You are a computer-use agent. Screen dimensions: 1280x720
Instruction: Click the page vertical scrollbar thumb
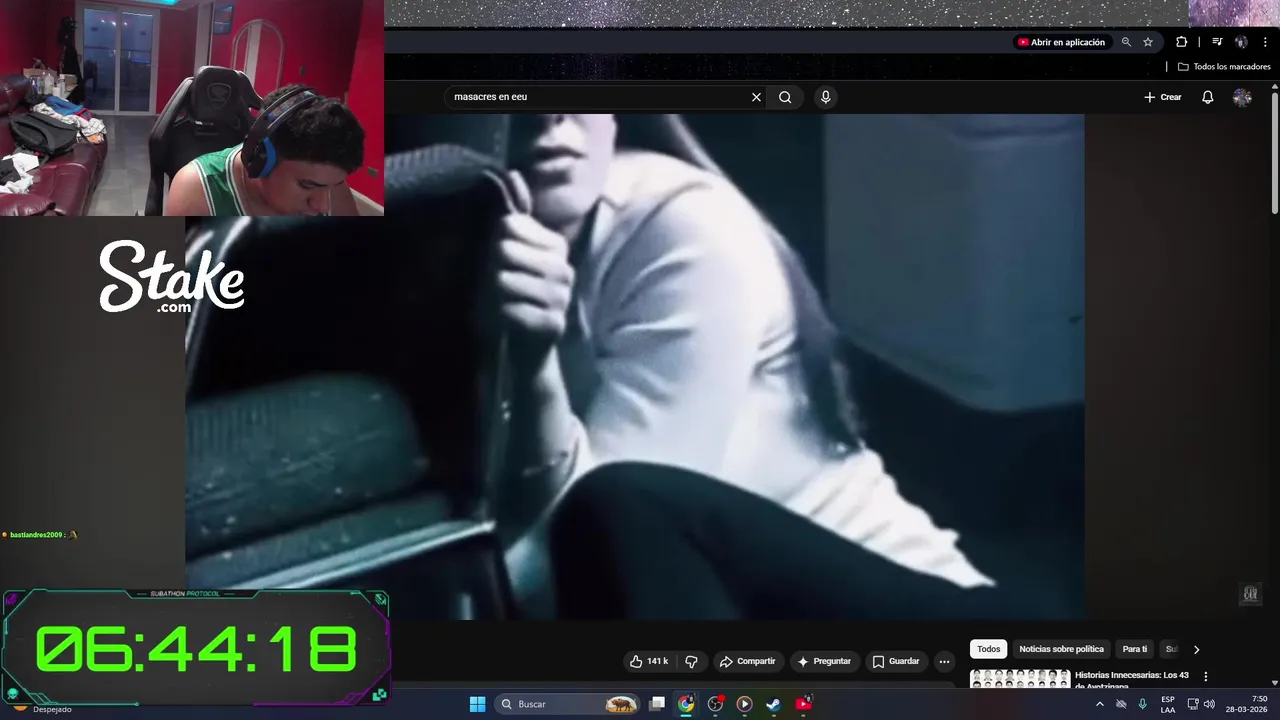pyautogui.click(x=1275, y=153)
